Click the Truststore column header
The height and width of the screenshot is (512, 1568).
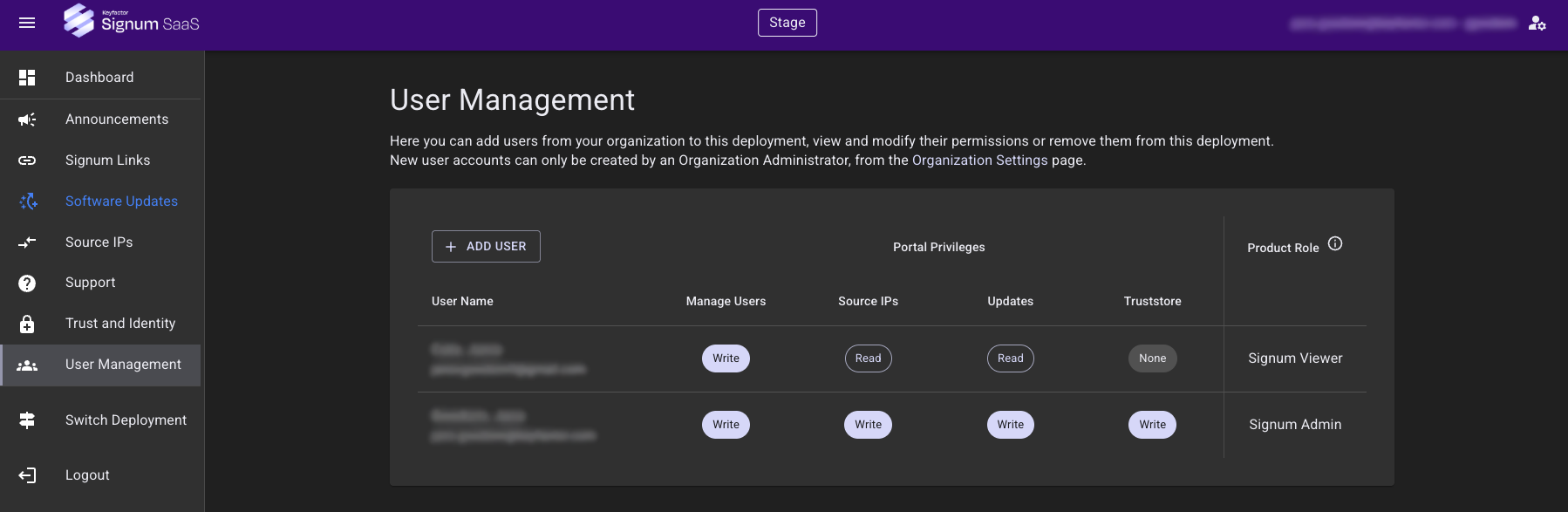(x=1152, y=301)
